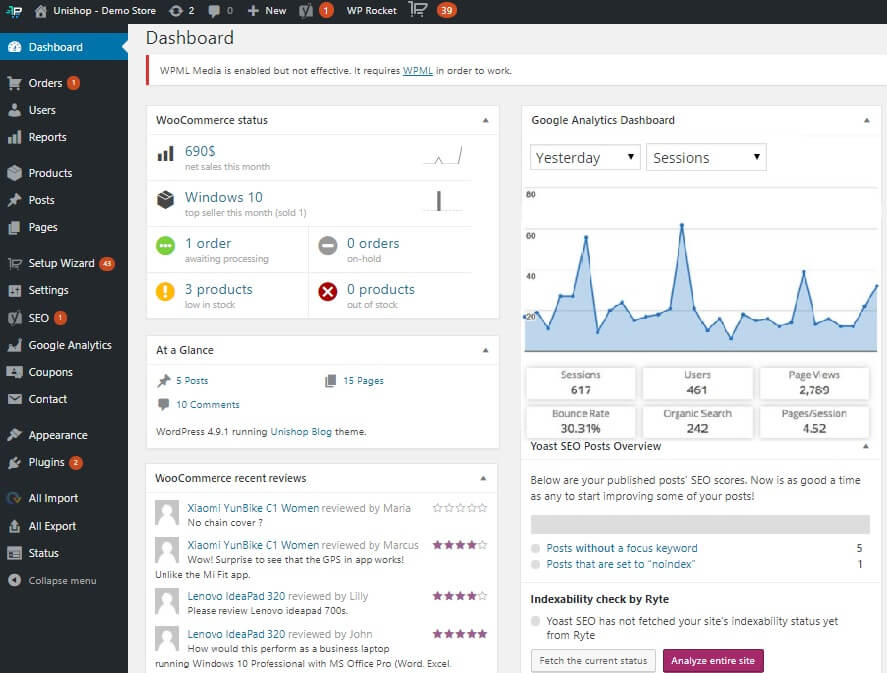Collapse the Google Analytics Dashboard panel
Image resolution: width=887 pixels, height=673 pixels.
click(x=866, y=120)
